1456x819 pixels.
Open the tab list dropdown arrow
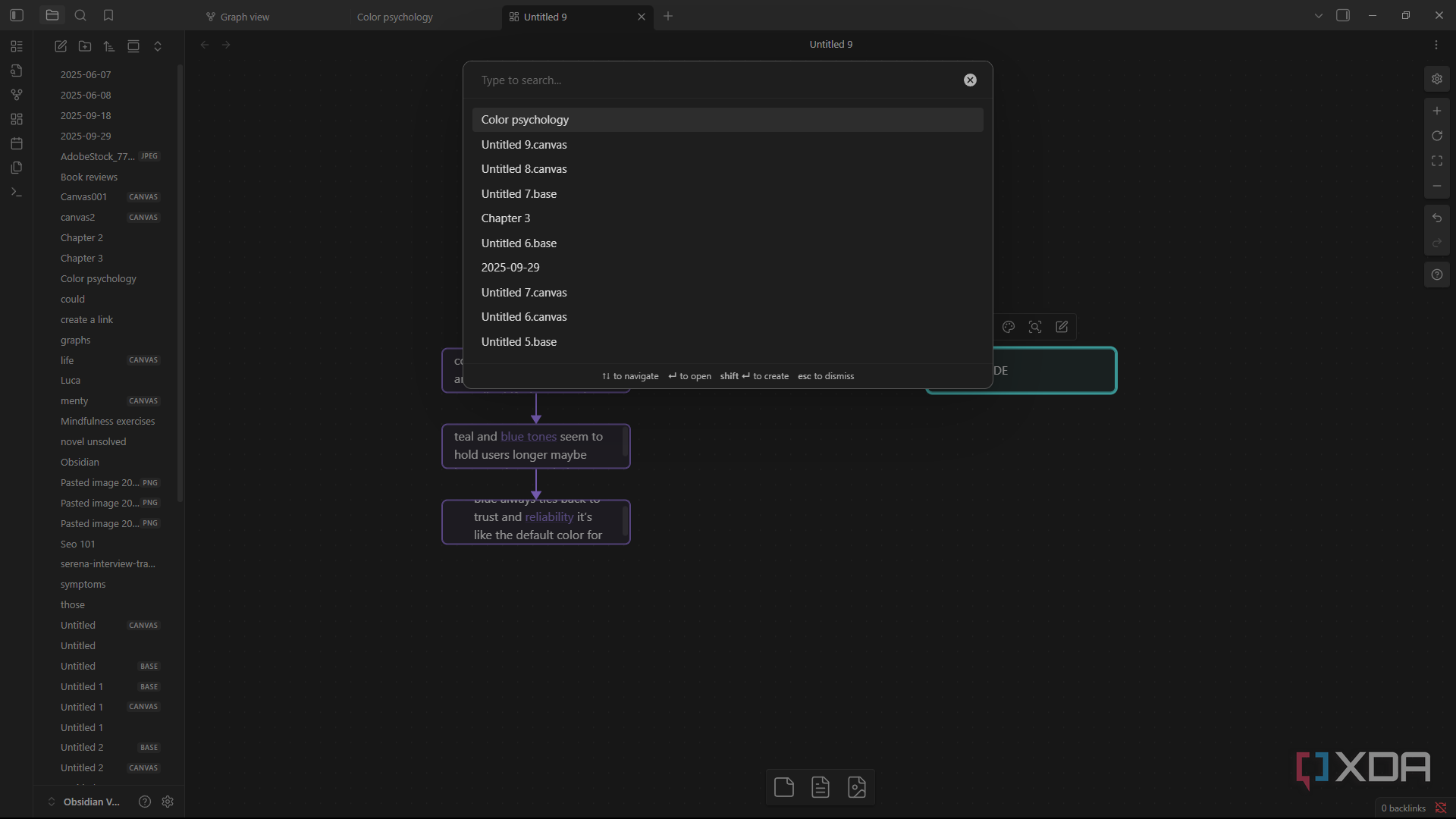coord(1319,16)
